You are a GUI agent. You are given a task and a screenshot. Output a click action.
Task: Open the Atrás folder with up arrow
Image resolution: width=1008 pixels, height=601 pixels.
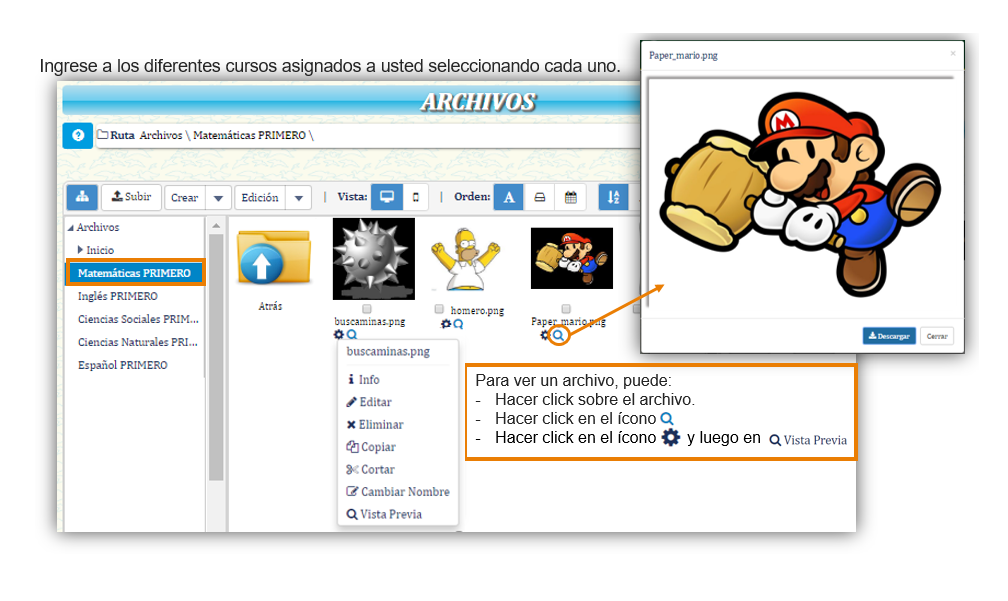273,257
